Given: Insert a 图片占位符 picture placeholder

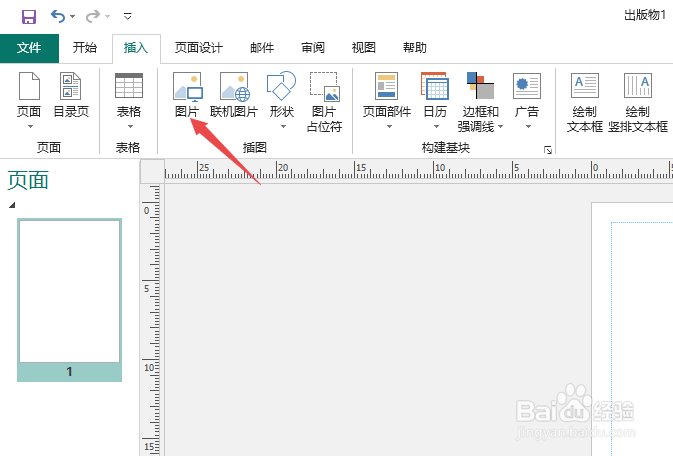Looking at the screenshot, I should click(x=324, y=102).
